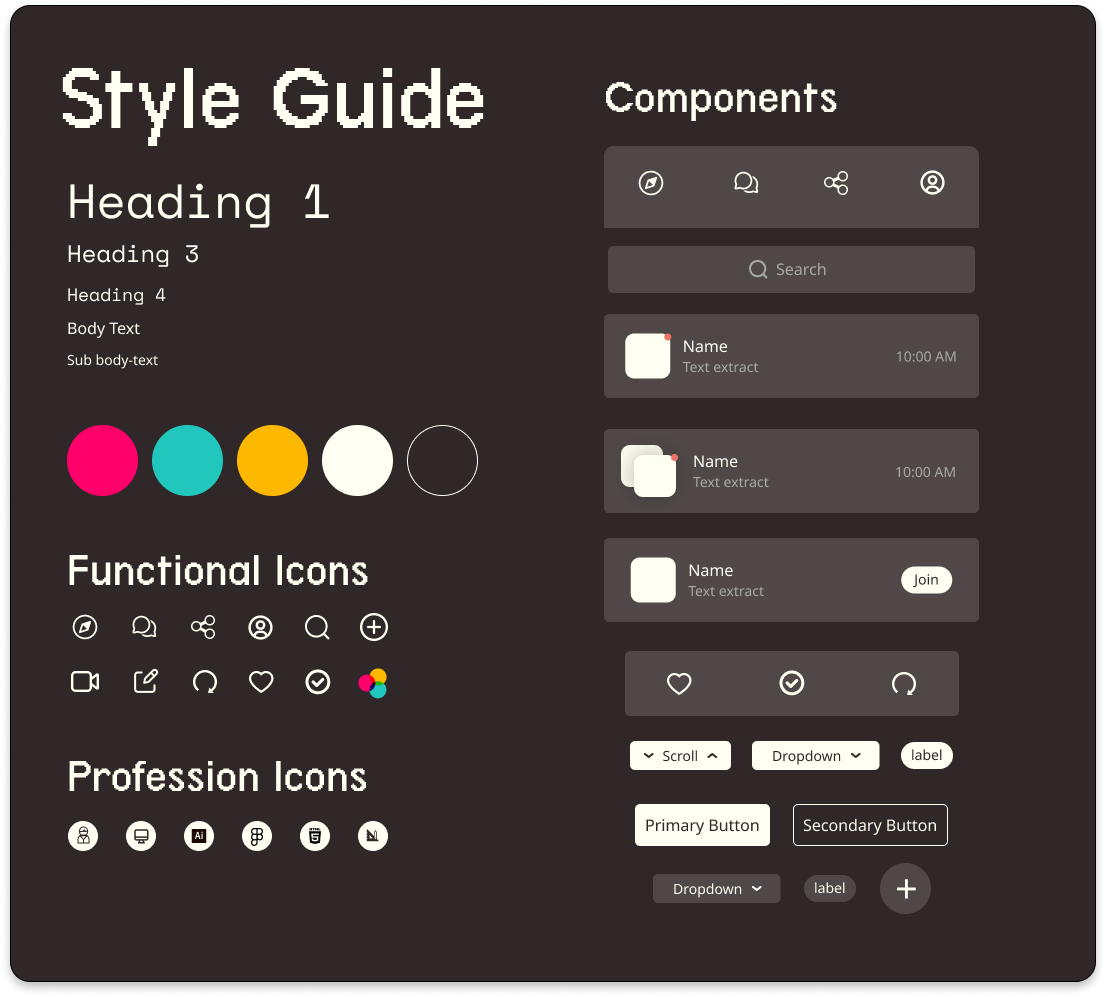The image size is (1106, 997).
Task: Click the three-colored circles logo icon
Action: (x=373, y=683)
